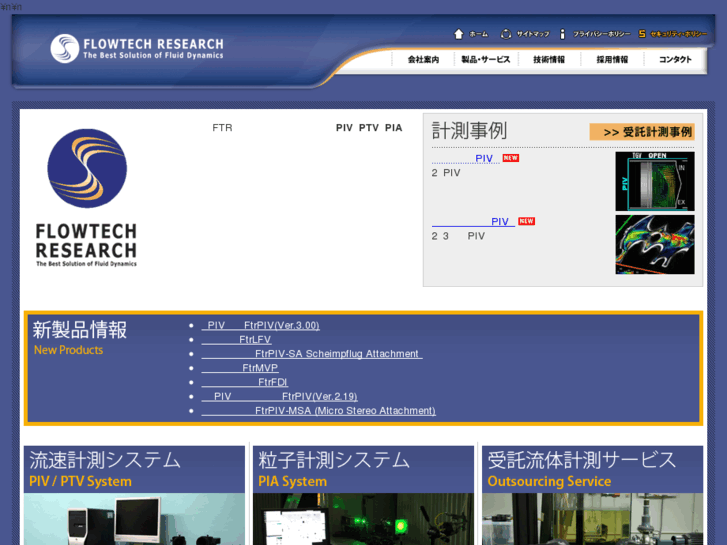
Task: Open the セキュリティポリシー link
Action: [x=678, y=34]
